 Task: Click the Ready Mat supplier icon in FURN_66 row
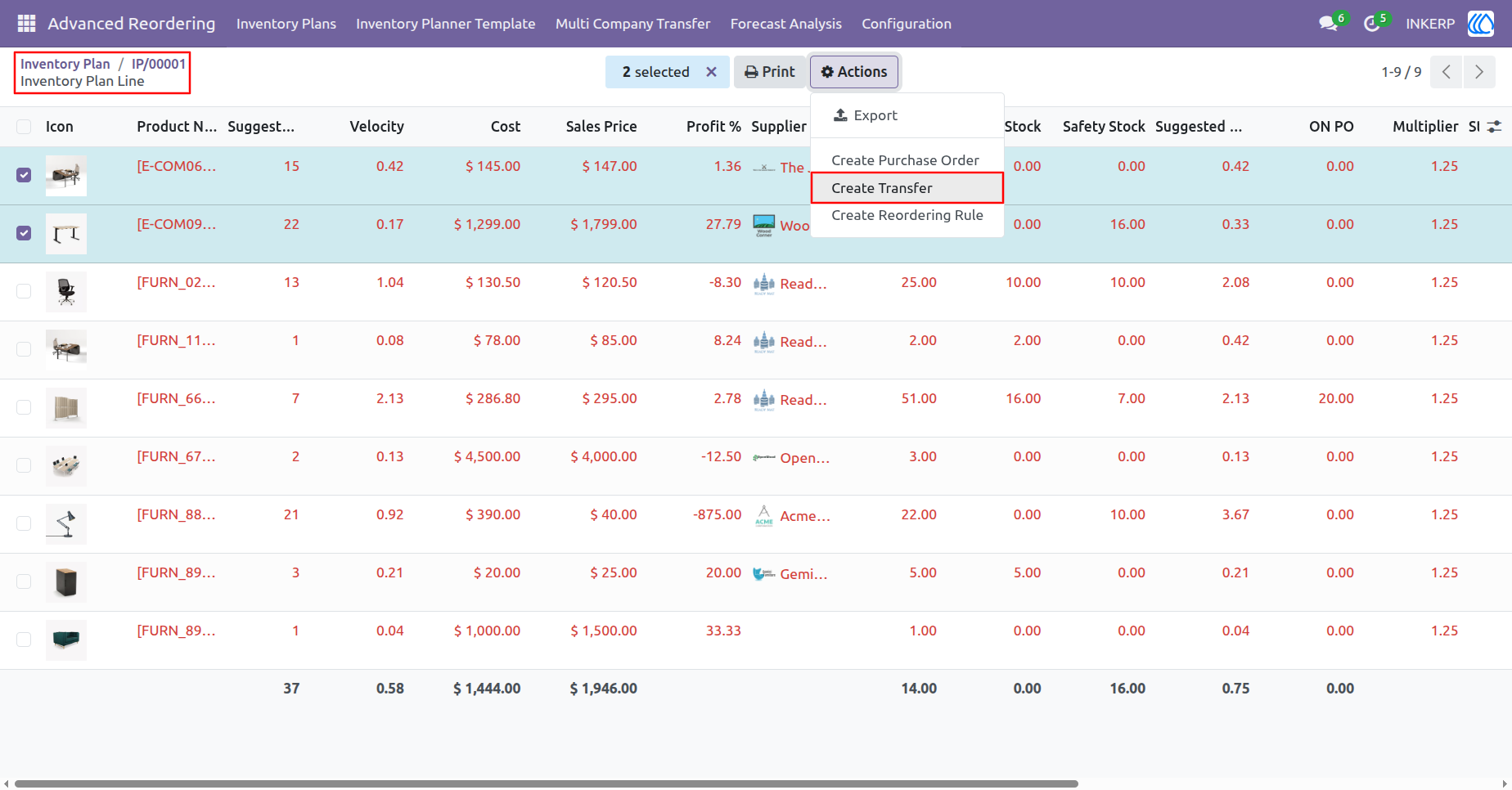pos(764,400)
